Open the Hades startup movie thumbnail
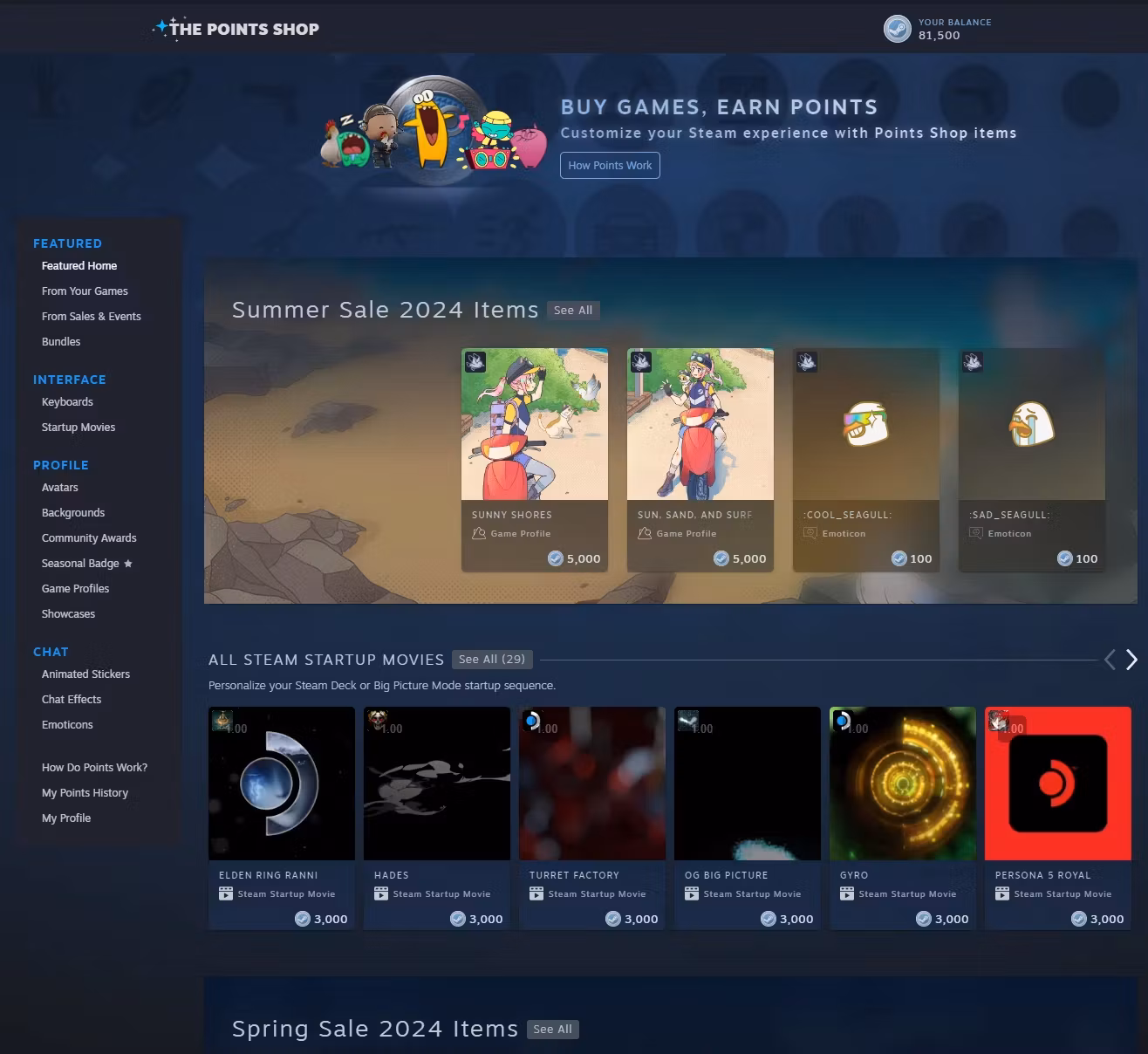 [x=436, y=783]
